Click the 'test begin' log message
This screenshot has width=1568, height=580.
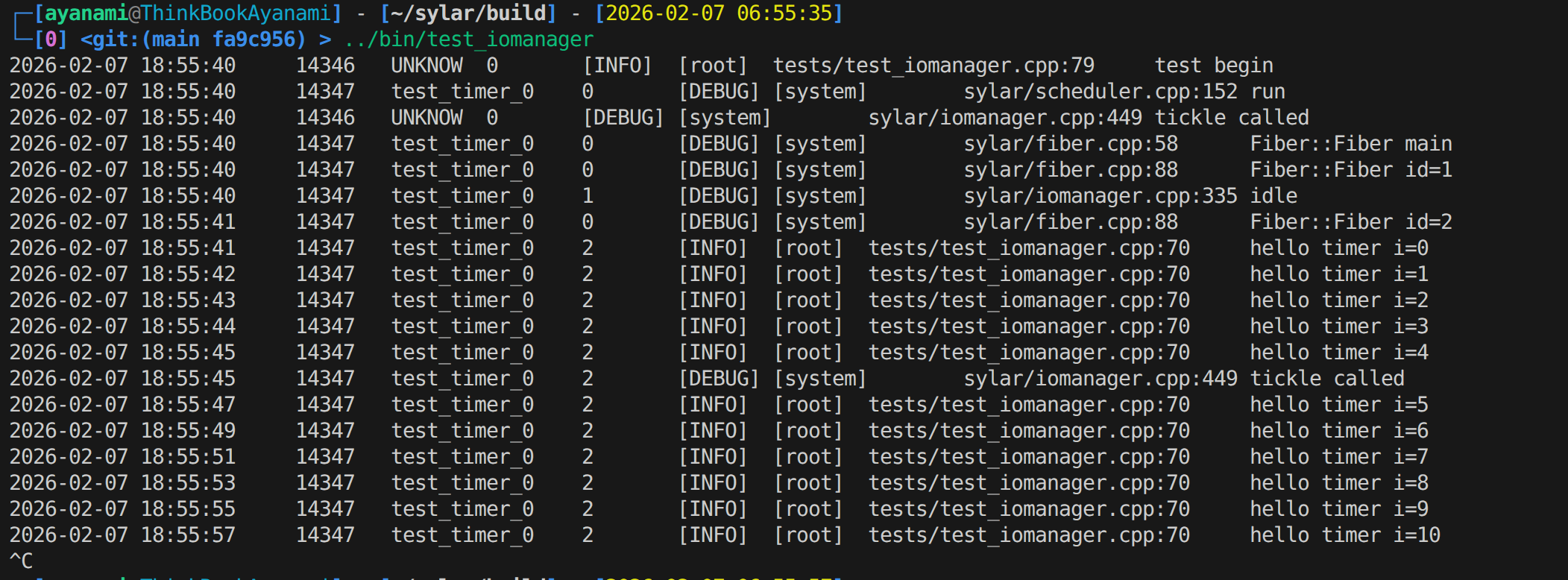[1214, 66]
